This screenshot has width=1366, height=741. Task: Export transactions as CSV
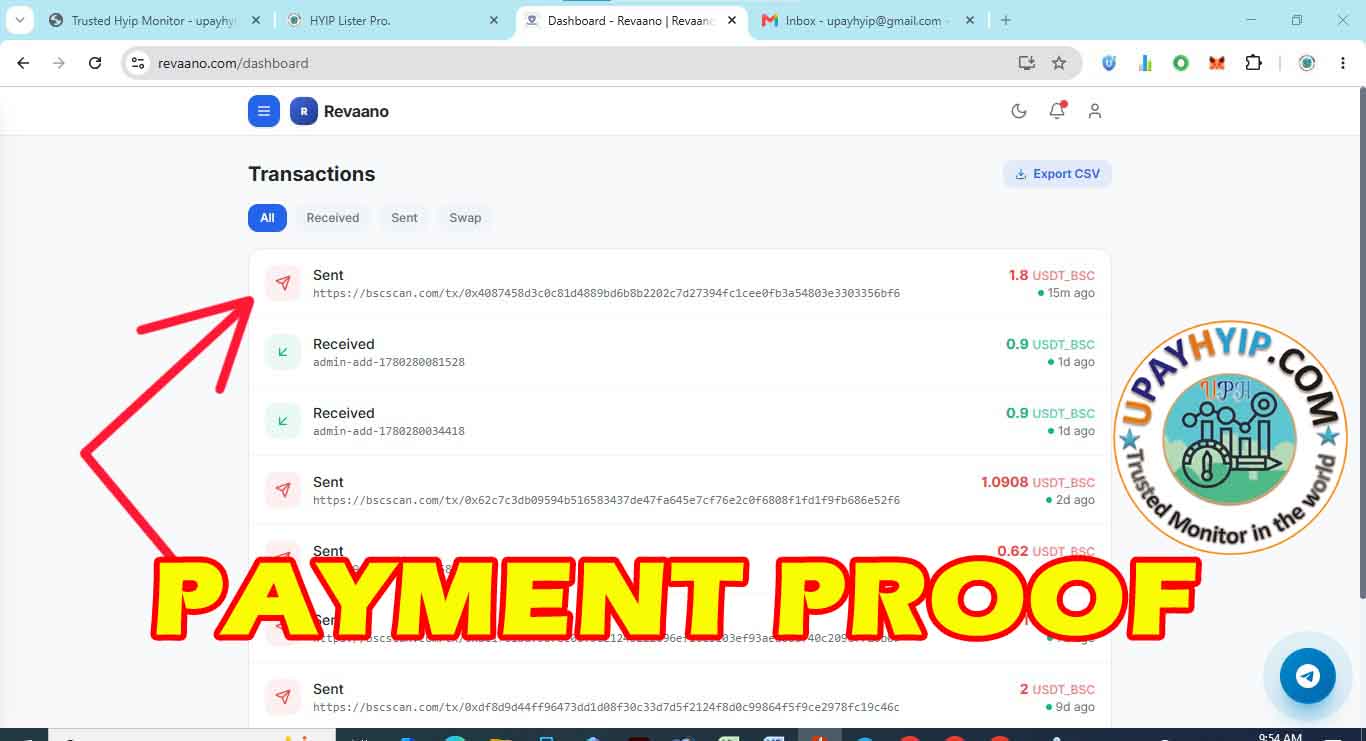point(1057,174)
